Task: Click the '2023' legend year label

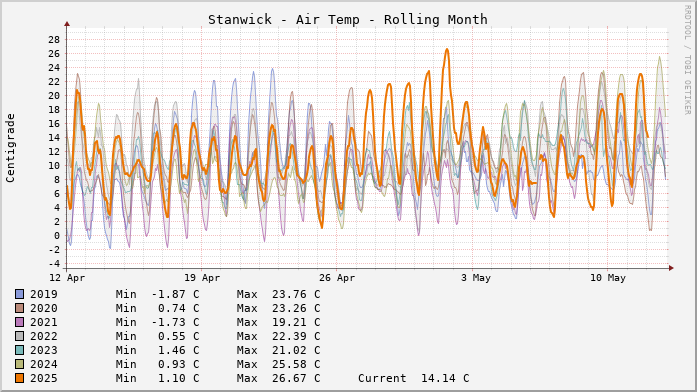Action: point(44,350)
